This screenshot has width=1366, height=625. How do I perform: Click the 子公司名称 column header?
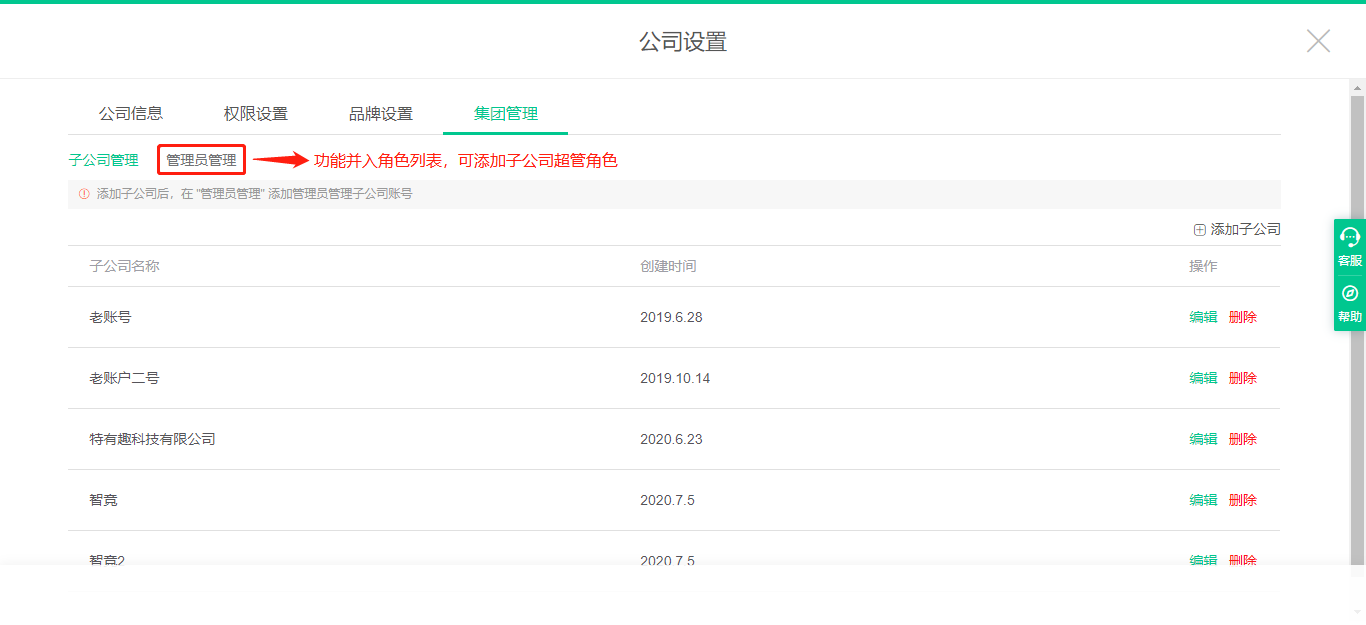pyautogui.click(x=124, y=266)
